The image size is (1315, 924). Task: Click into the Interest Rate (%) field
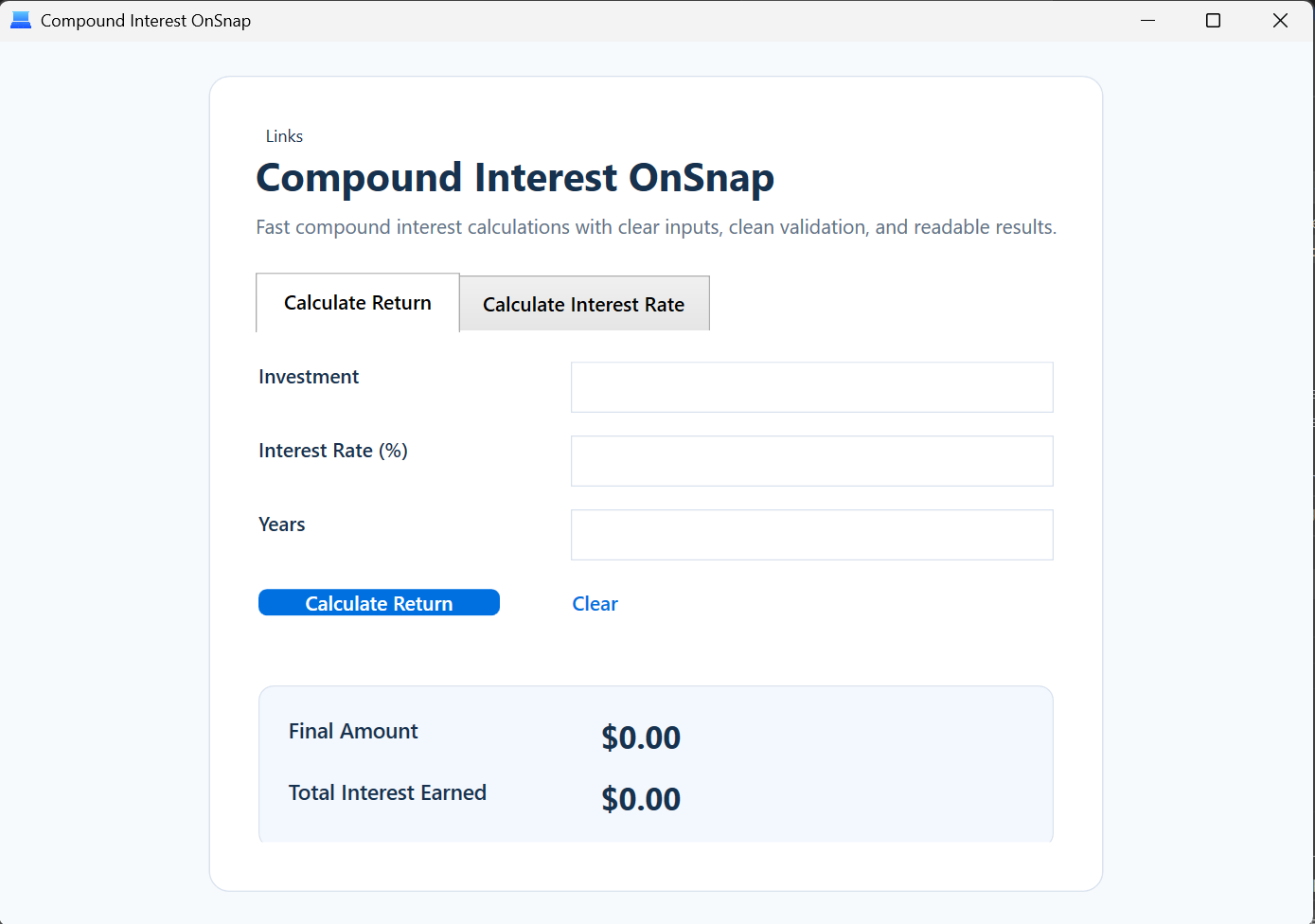[811, 461]
